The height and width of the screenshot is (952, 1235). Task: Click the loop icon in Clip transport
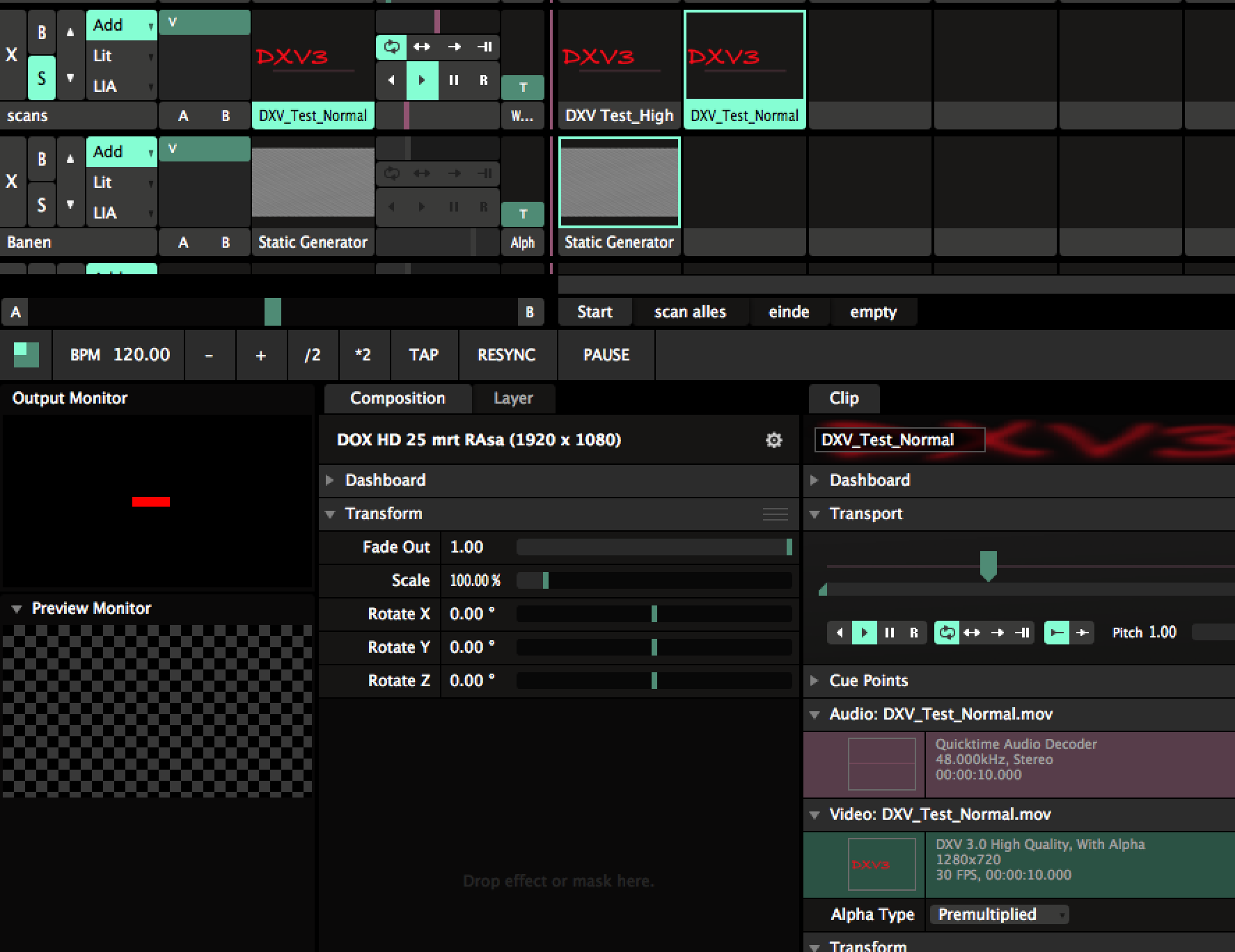947,633
